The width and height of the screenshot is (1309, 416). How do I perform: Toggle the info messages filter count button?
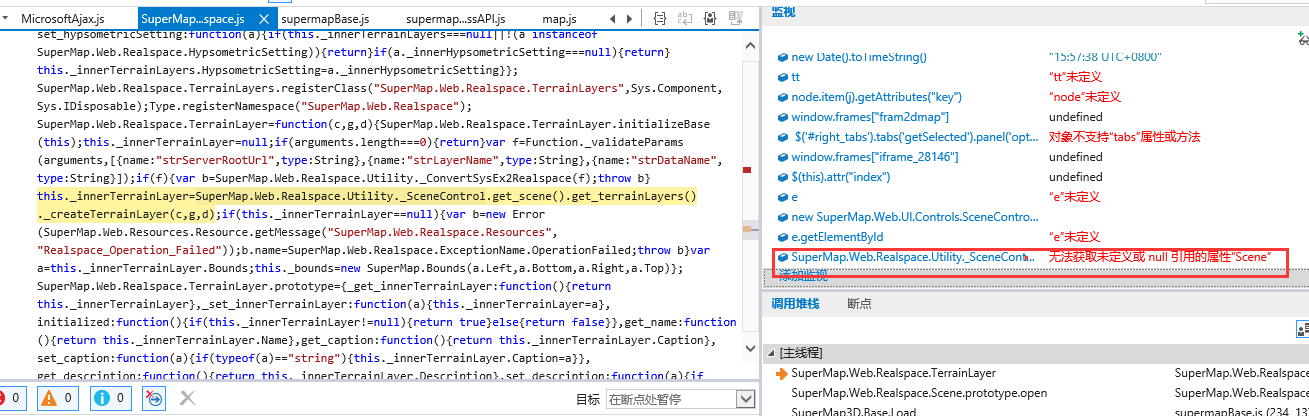pos(112,398)
